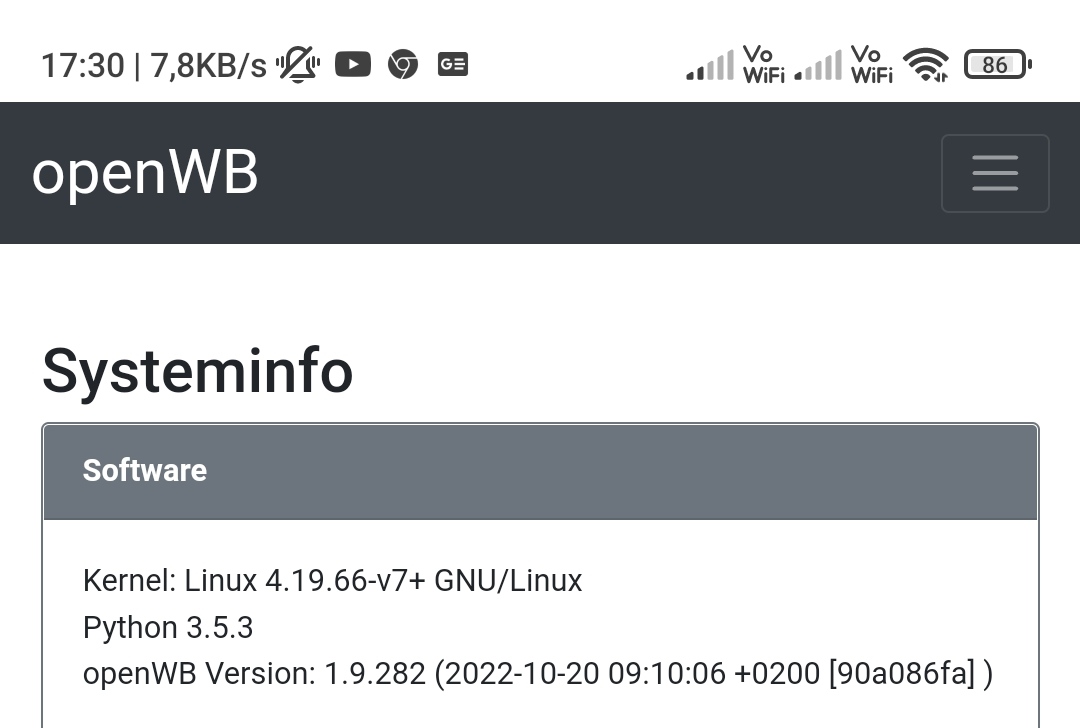This screenshot has width=1080, height=728.
Task: Tap the first Vo WiFi indicator
Action: 764,64
